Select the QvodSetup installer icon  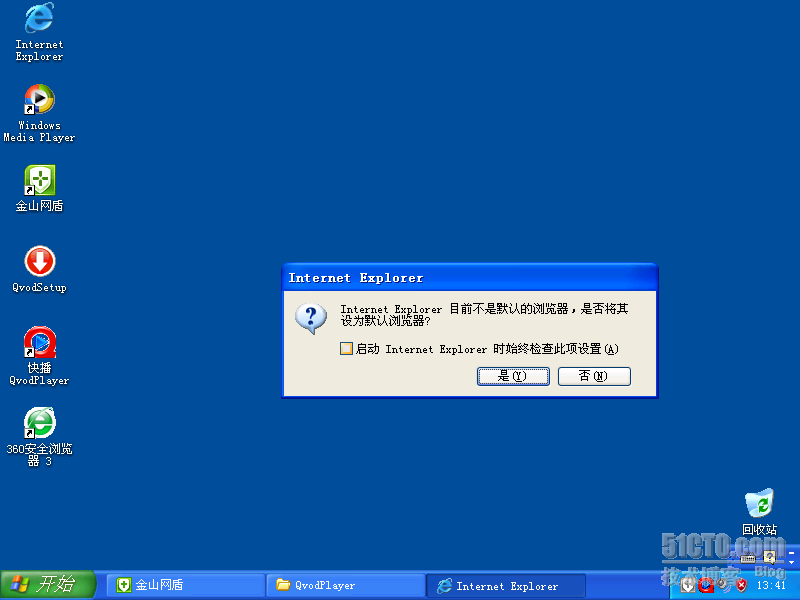[39, 269]
